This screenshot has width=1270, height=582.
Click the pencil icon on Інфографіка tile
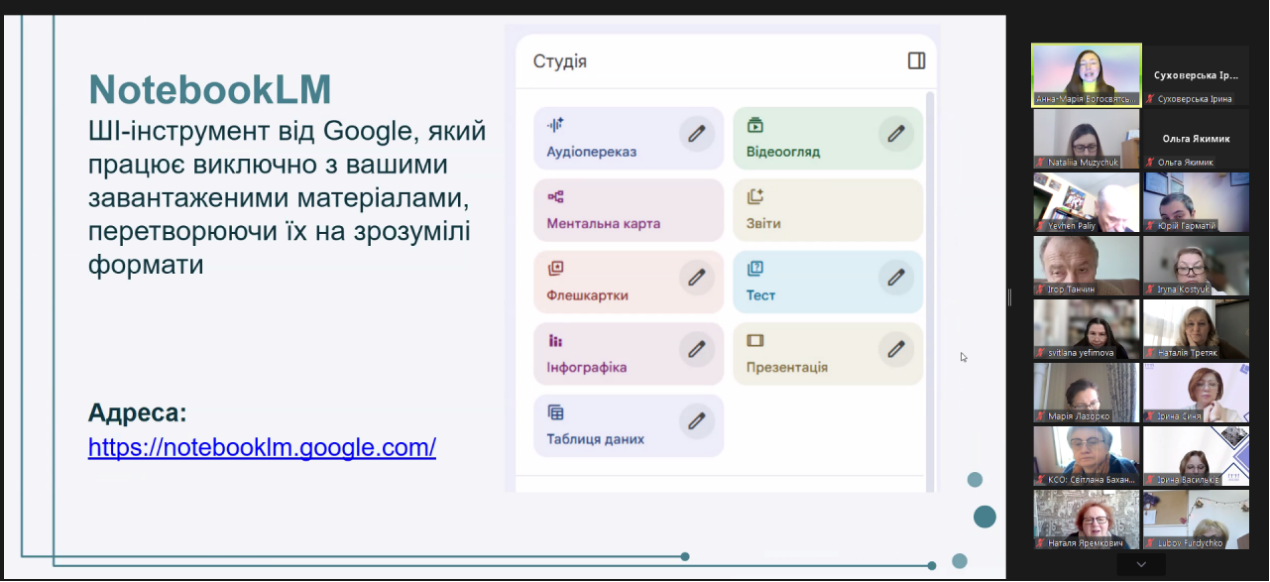[x=697, y=349]
